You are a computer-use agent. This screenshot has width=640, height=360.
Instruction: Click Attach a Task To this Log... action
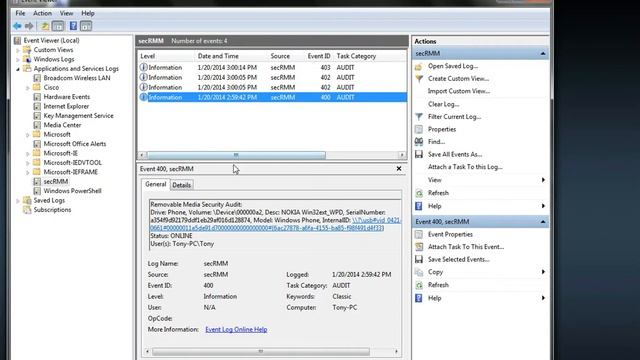click(x=465, y=167)
